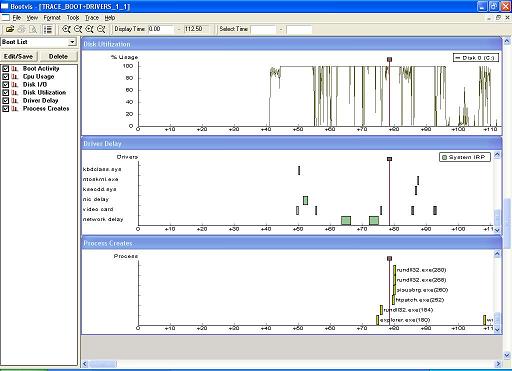The width and height of the screenshot is (512, 371).
Task: Click the Disk Utilization panel header
Action: [x=291, y=44]
